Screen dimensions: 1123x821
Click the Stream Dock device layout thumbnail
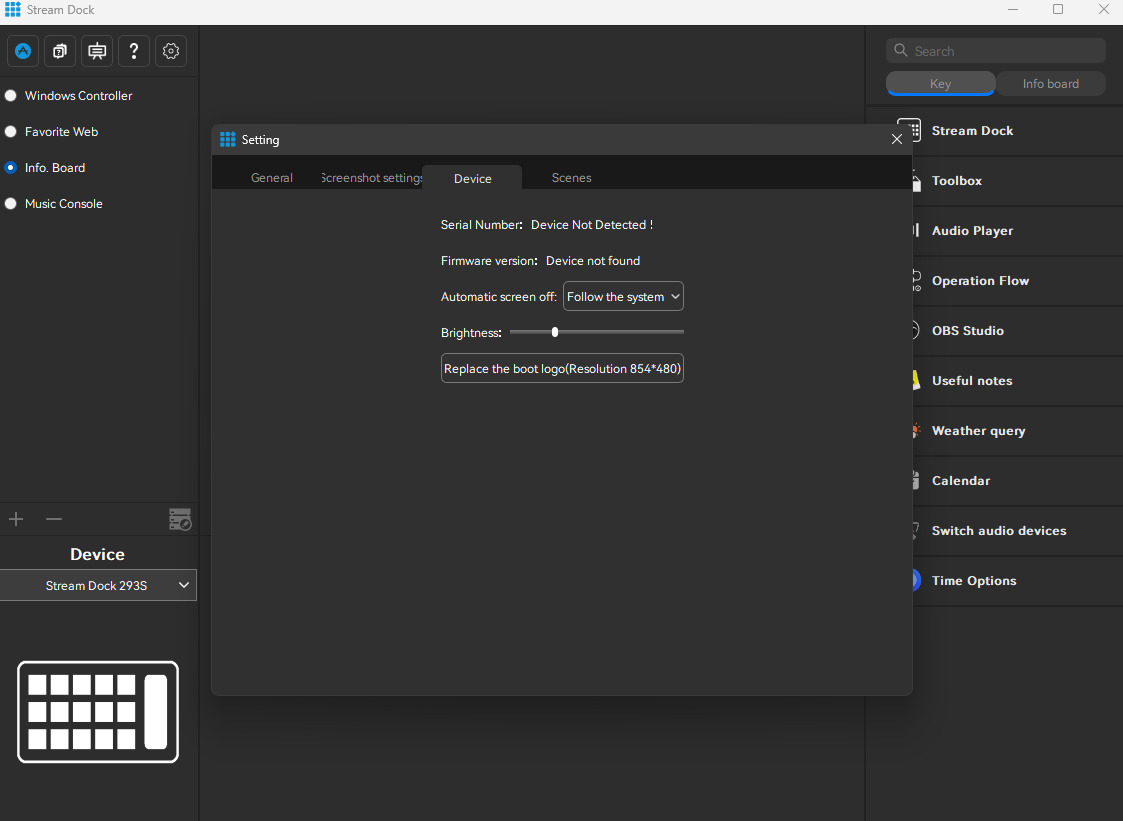[98, 711]
